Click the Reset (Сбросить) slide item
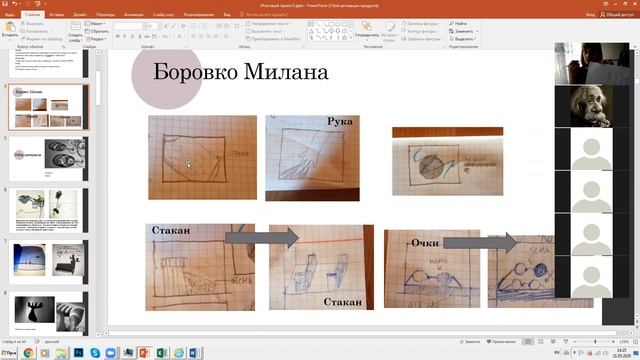Screen dimensions: 640x360 pos(97,31)
